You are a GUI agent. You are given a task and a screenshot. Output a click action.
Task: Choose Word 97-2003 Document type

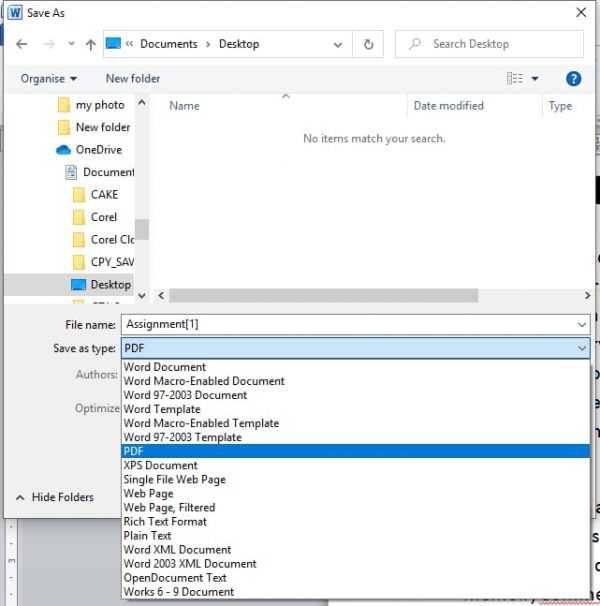click(356, 395)
